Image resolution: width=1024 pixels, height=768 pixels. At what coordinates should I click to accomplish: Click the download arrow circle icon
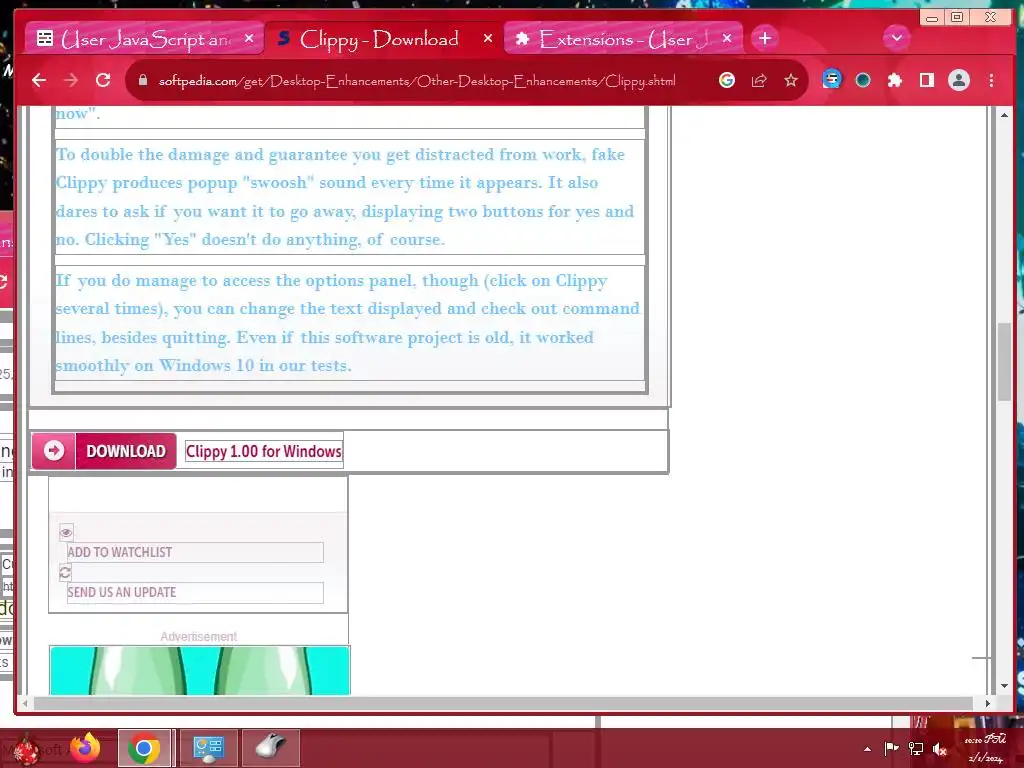tap(54, 451)
